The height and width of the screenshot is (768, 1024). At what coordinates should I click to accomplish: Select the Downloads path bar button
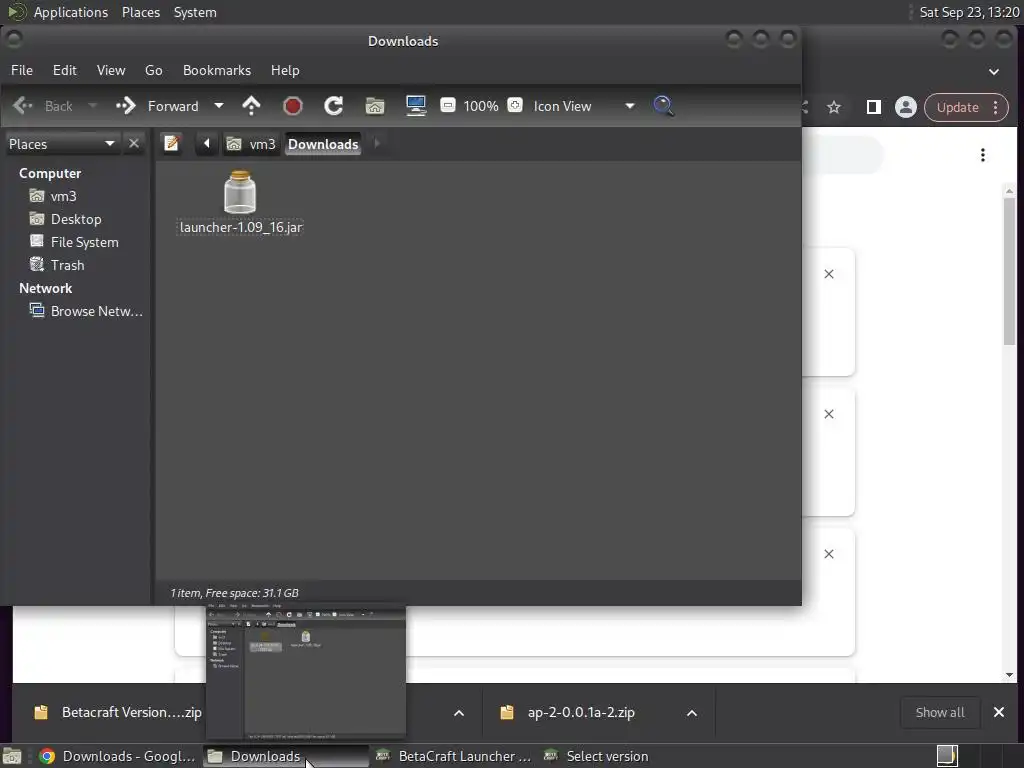pyautogui.click(x=323, y=144)
